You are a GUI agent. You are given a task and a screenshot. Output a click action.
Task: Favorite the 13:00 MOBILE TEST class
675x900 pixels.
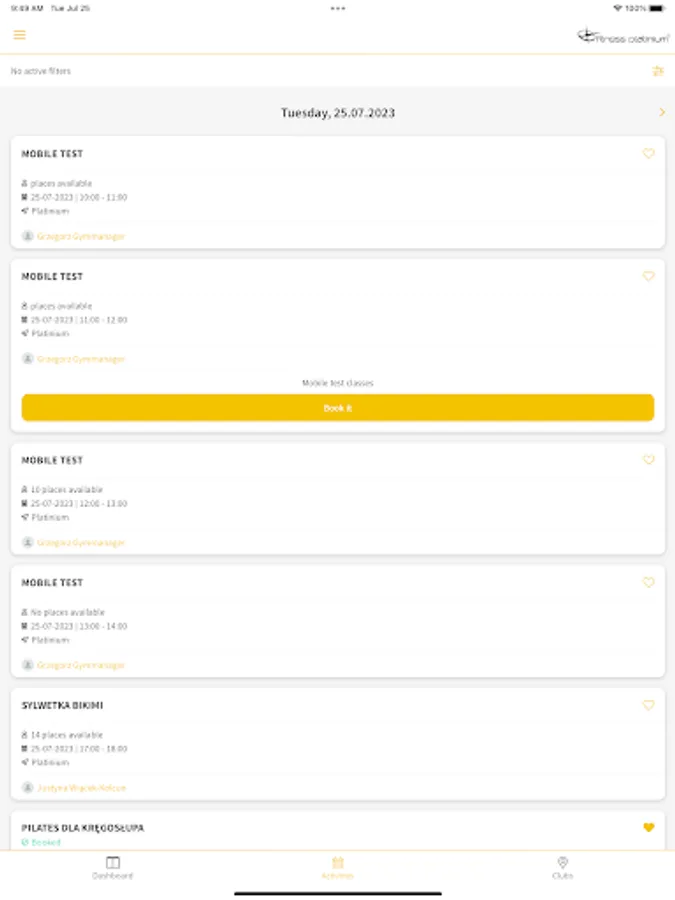pyautogui.click(x=648, y=582)
